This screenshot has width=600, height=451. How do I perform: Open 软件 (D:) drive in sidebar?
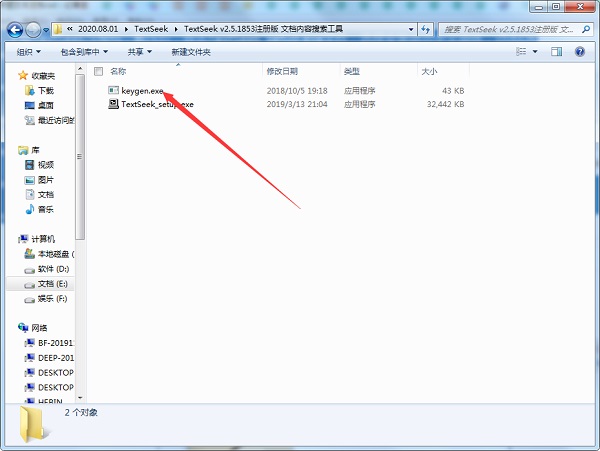[x=47, y=269]
